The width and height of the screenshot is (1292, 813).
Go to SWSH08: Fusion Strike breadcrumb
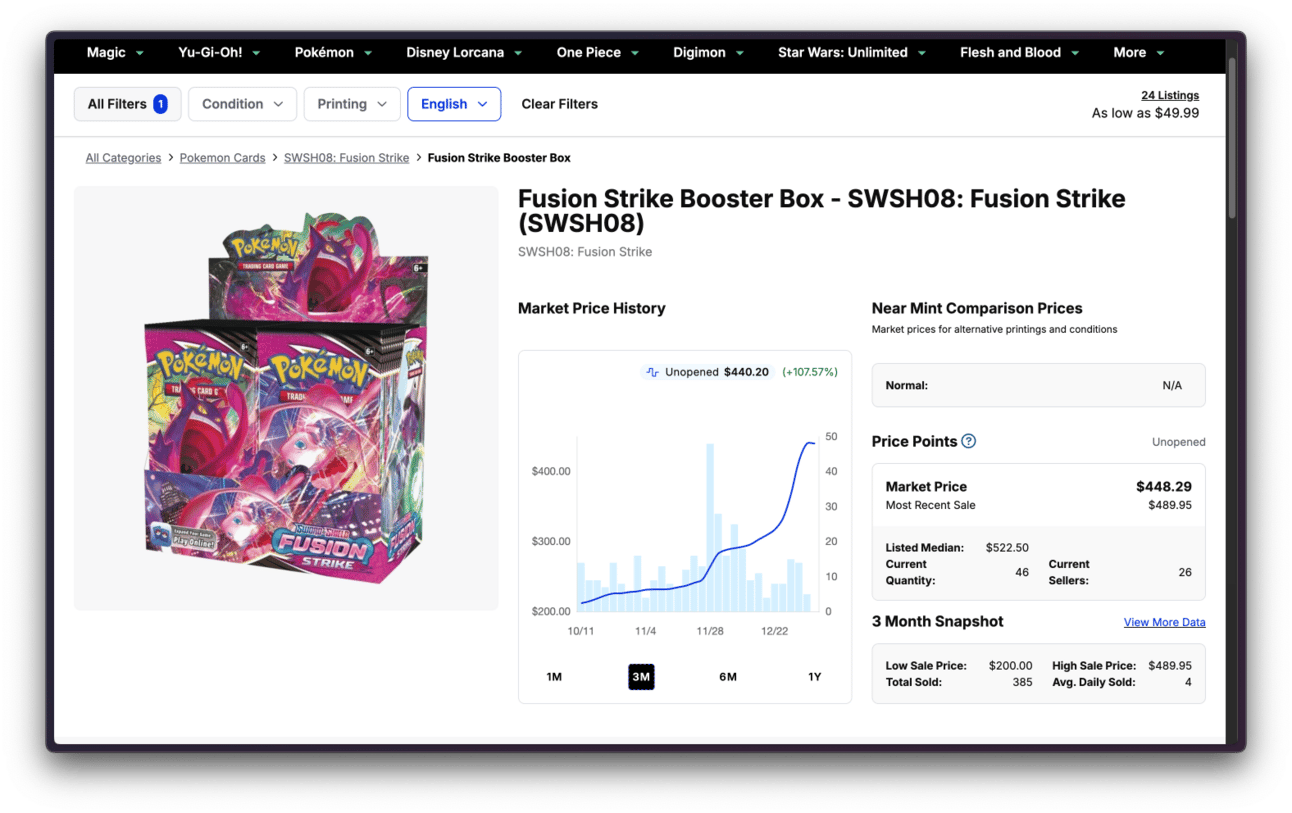(346, 158)
